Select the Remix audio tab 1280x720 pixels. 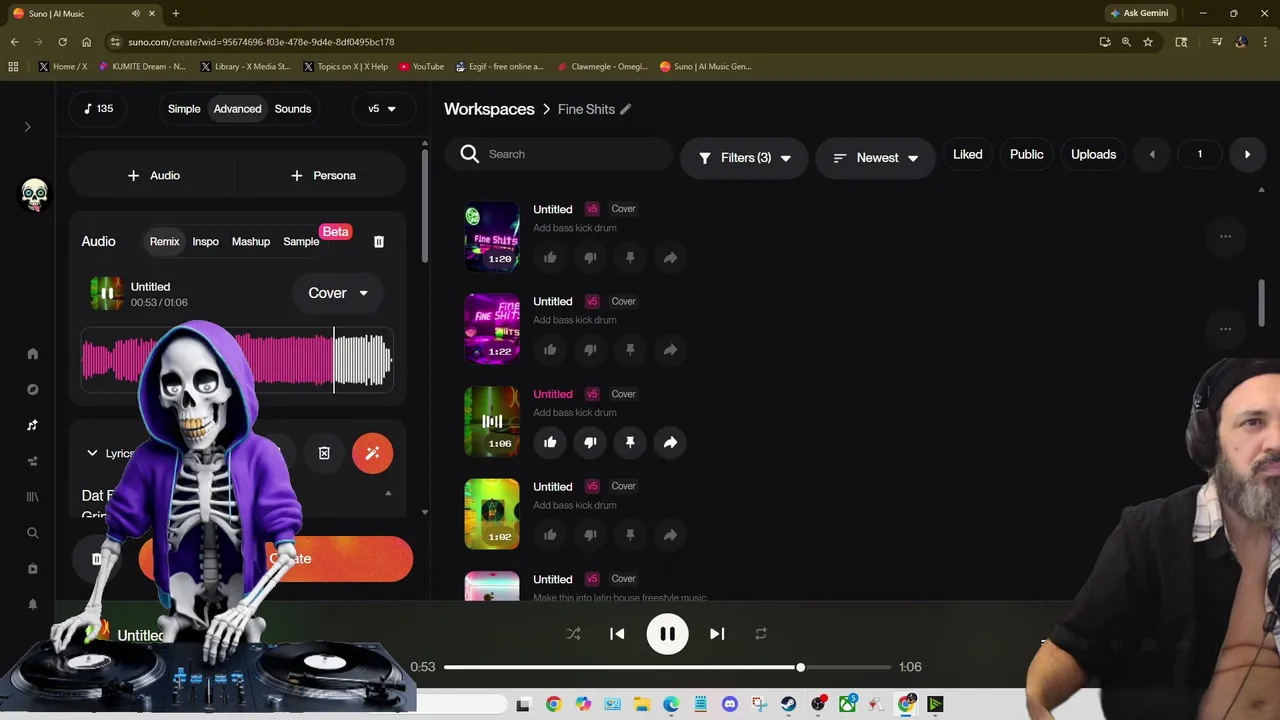(164, 241)
